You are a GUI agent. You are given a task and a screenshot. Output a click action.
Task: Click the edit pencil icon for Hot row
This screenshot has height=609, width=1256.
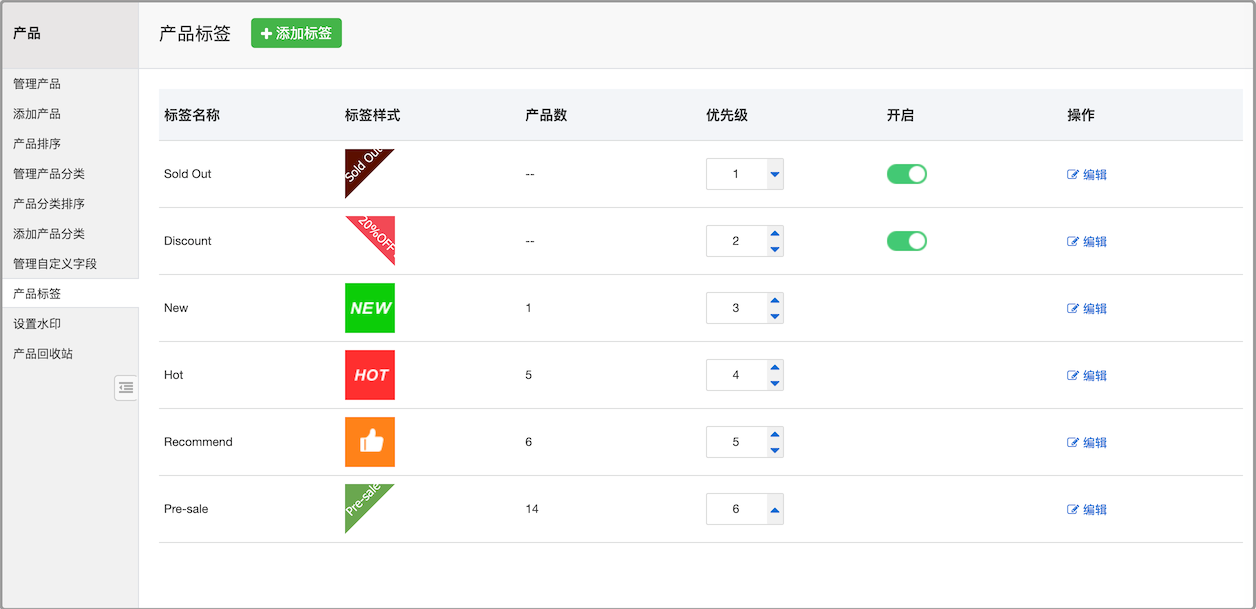(x=1074, y=375)
